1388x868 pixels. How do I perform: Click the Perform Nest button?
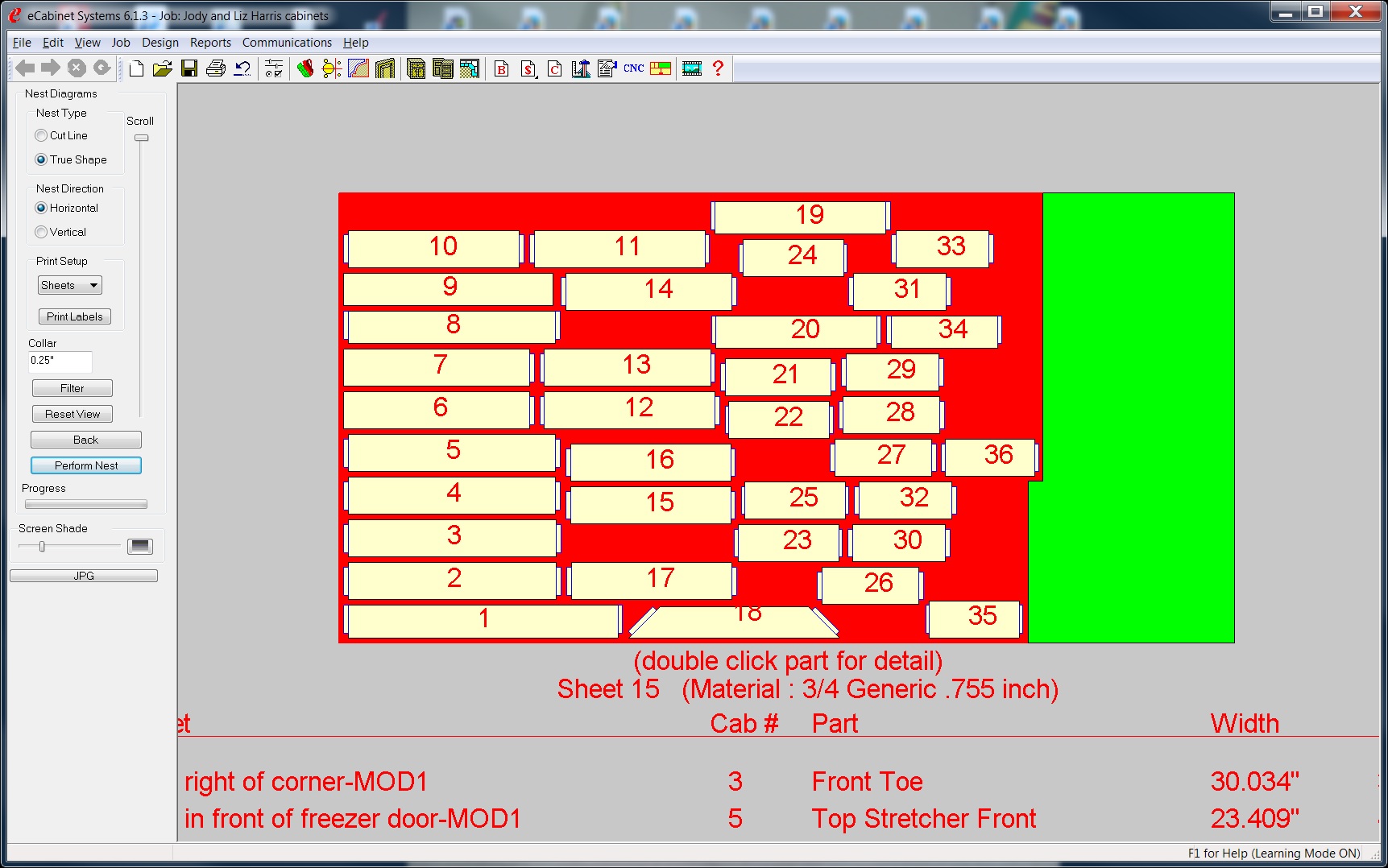86,466
